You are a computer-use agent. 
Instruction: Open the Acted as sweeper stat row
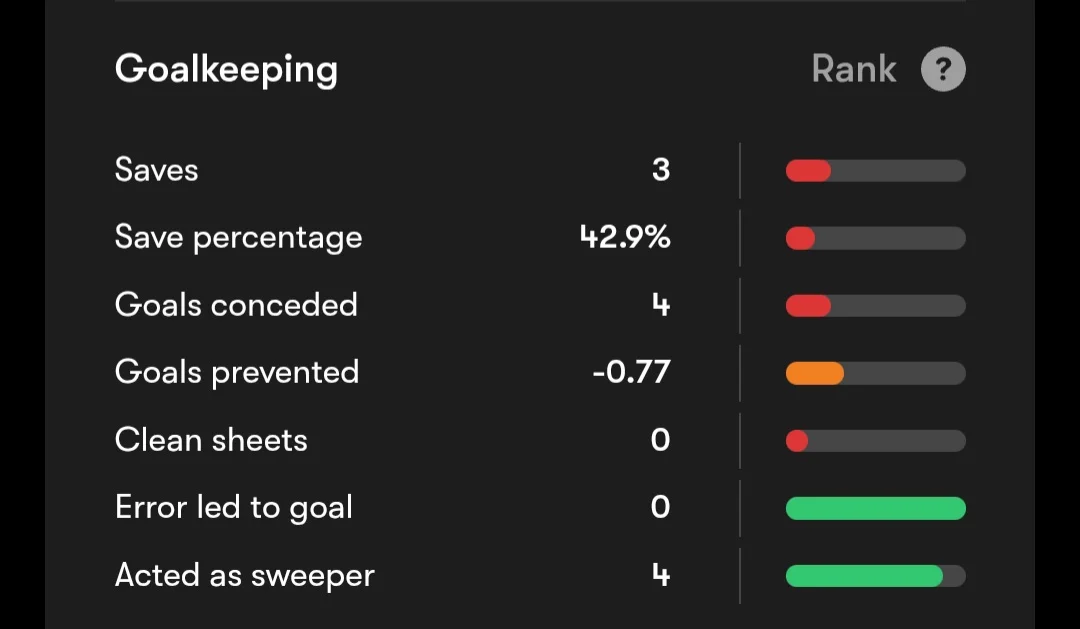pos(540,575)
